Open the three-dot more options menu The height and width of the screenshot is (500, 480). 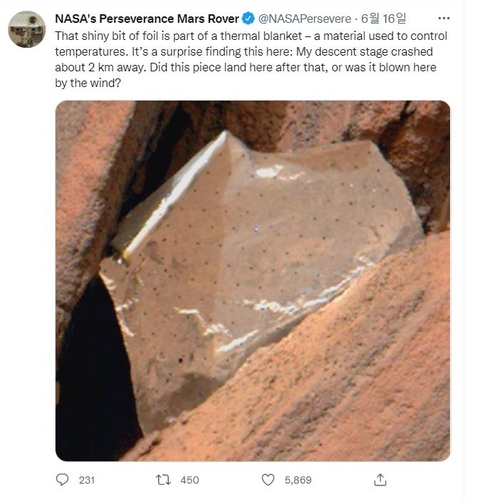click(x=444, y=18)
